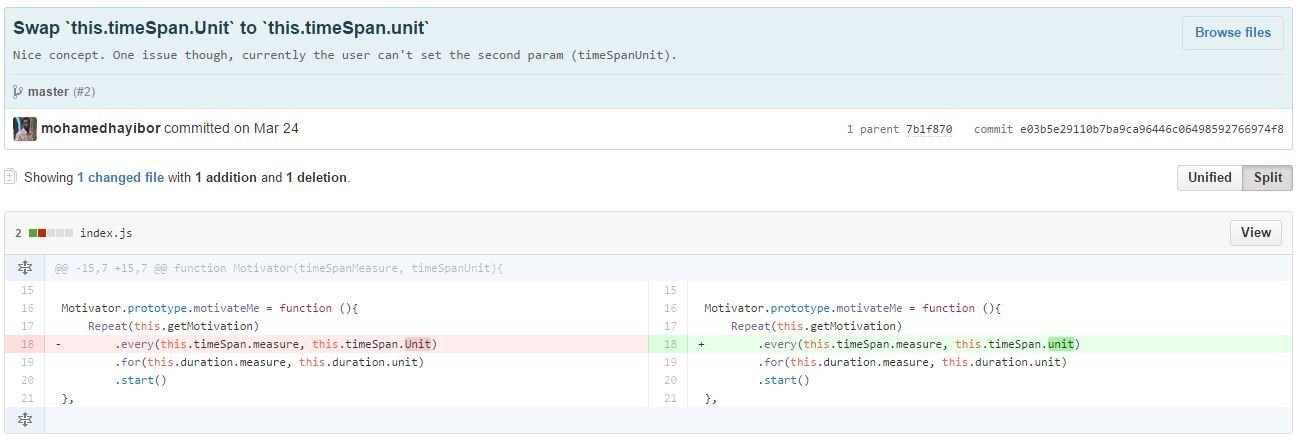Click the hunk header '@@ -15,7 +15,7 @@'
The image size is (1300, 441).
[x=279, y=268]
